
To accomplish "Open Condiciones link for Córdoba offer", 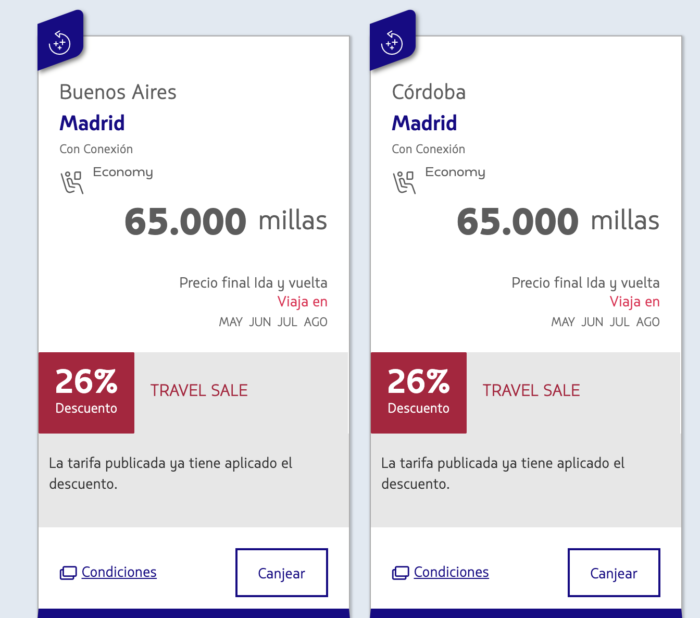I will click(x=451, y=572).
